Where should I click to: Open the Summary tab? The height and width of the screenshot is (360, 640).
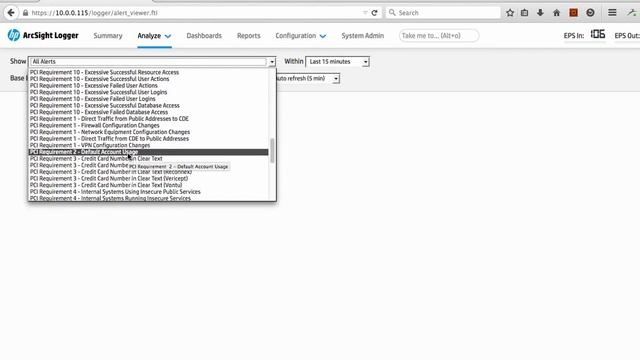[108, 36]
